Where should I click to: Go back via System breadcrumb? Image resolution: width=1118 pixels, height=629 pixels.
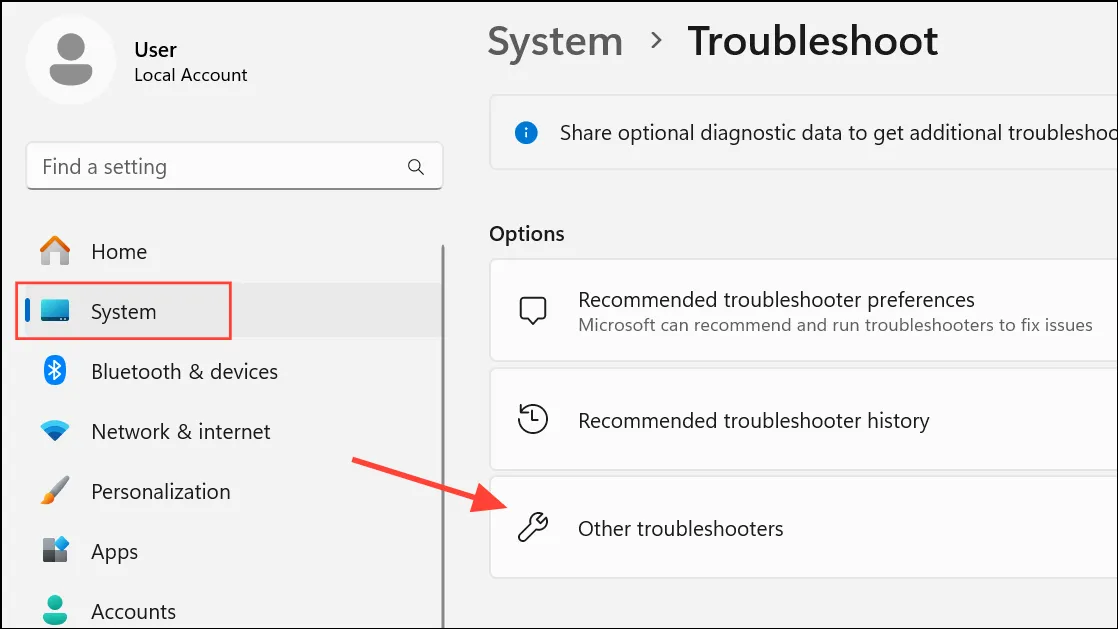point(555,41)
